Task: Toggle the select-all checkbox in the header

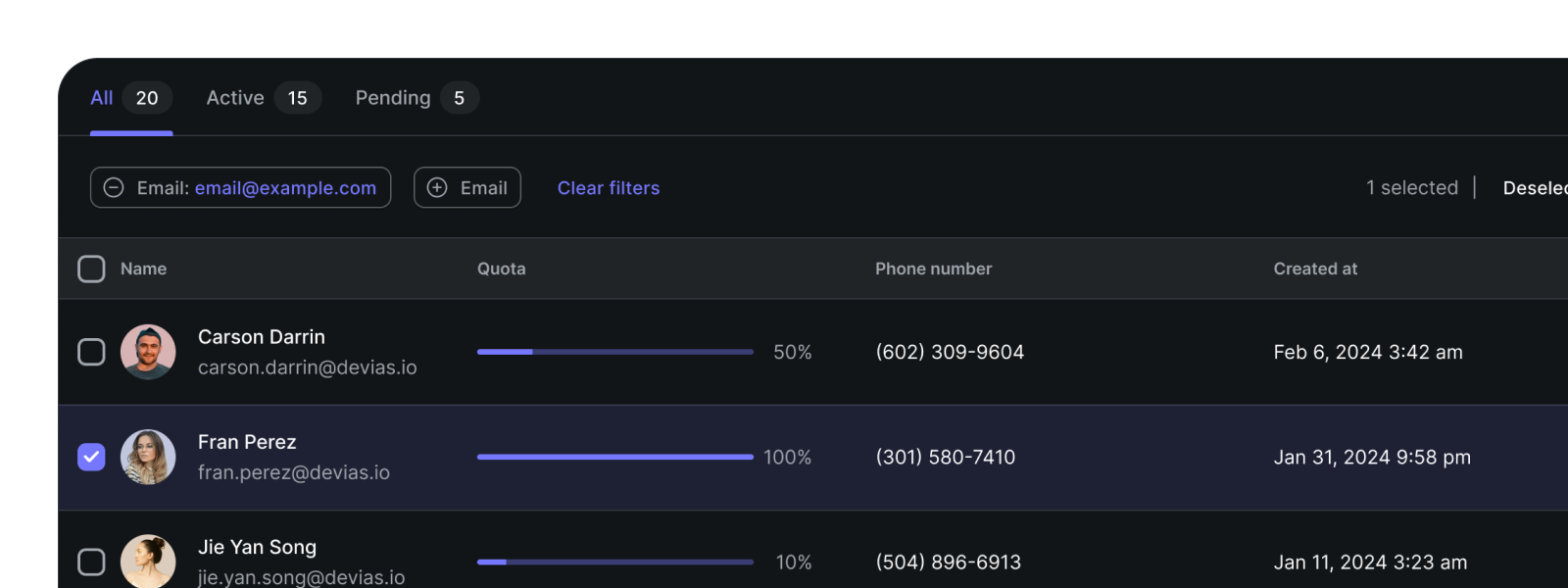Action: (x=91, y=269)
